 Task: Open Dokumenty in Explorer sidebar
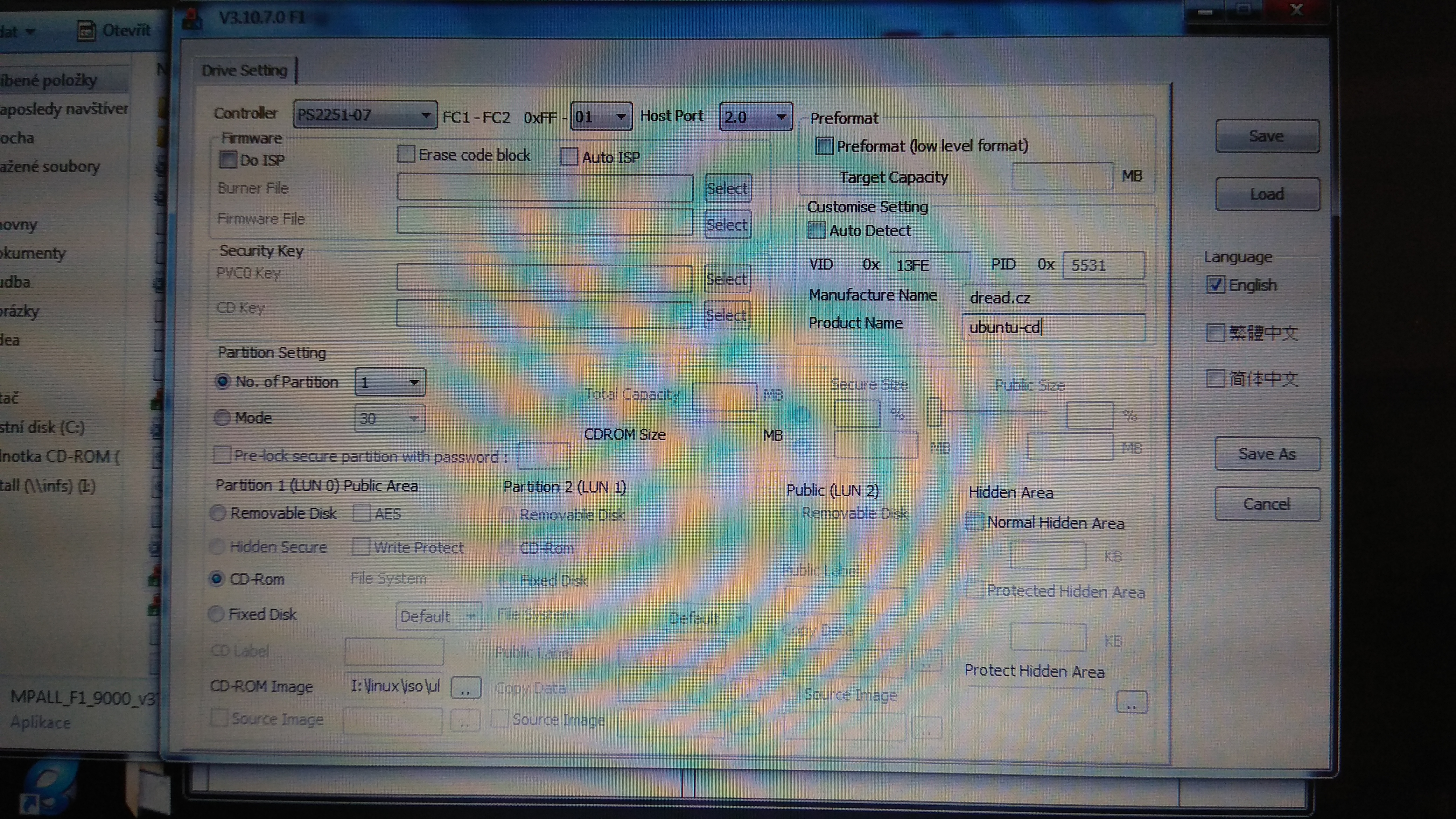coord(33,253)
